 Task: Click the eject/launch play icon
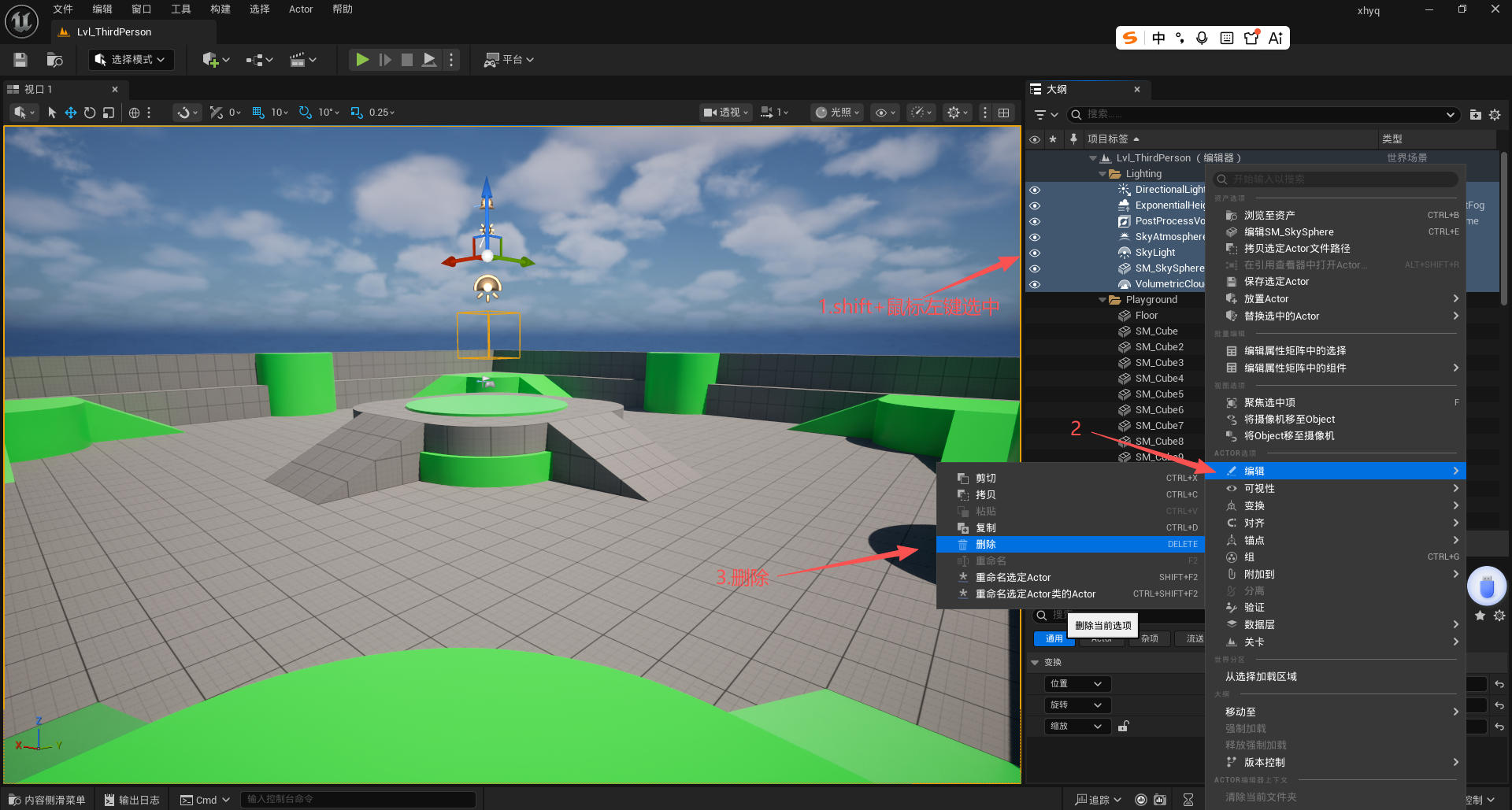[x=429, y=60]
